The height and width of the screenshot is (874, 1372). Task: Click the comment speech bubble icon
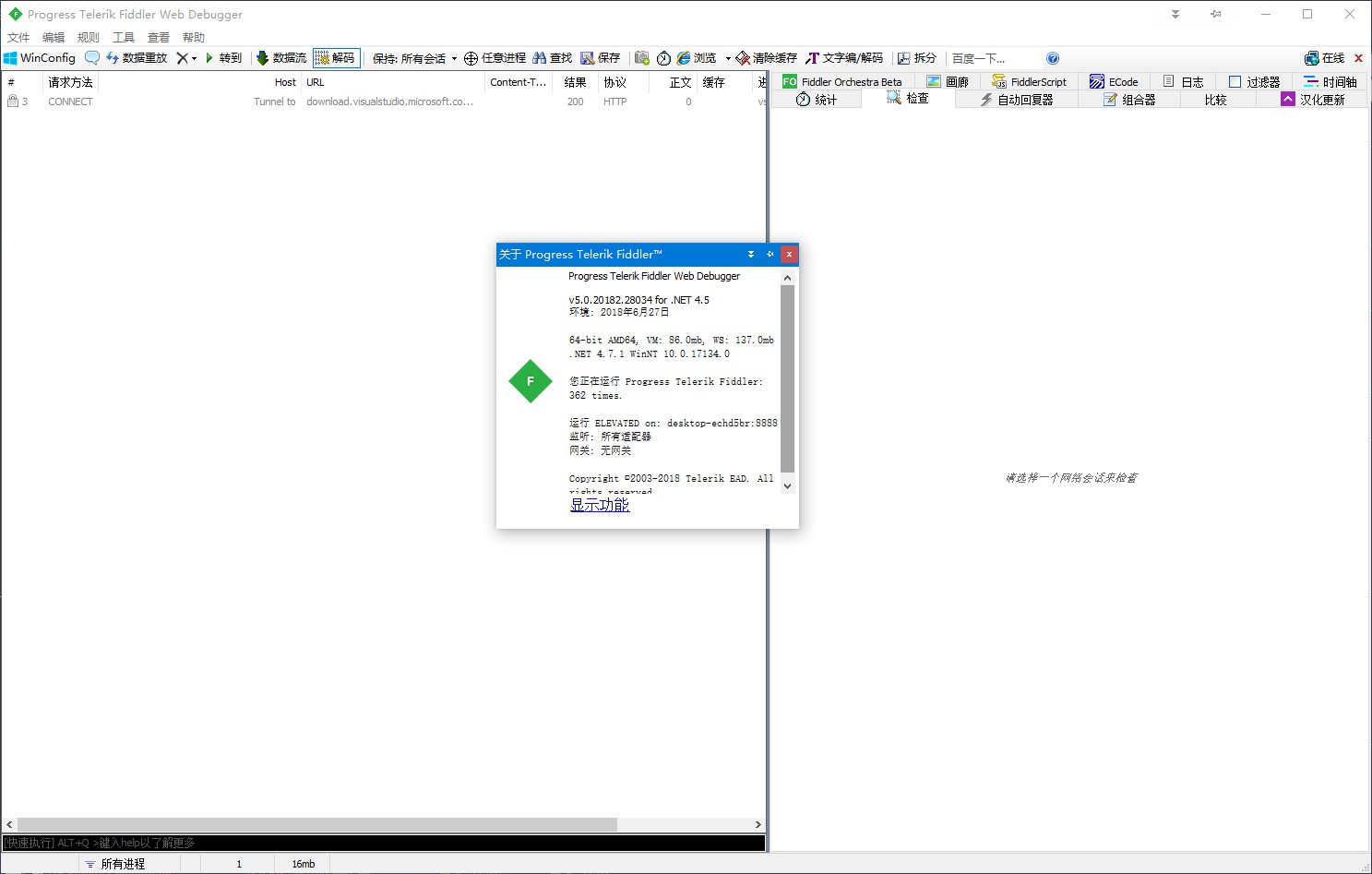pos(91,58)
